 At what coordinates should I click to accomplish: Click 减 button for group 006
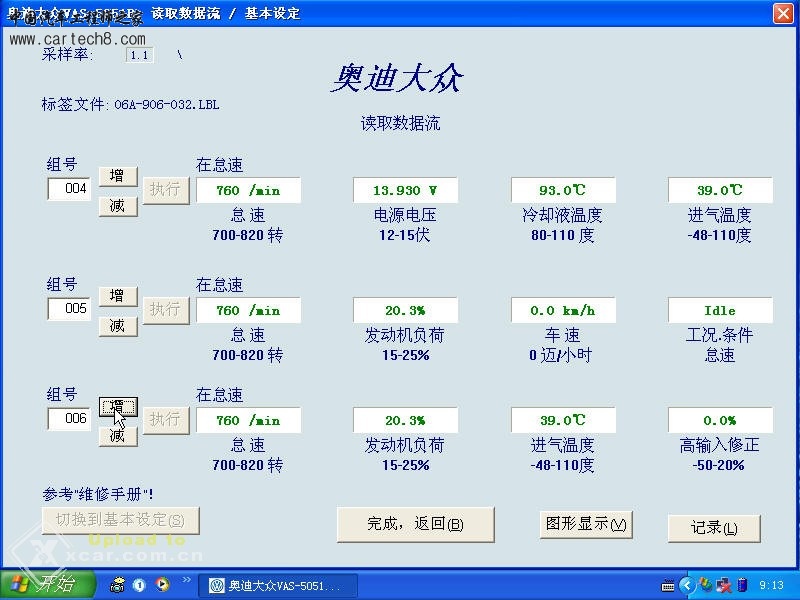[118, 436]
